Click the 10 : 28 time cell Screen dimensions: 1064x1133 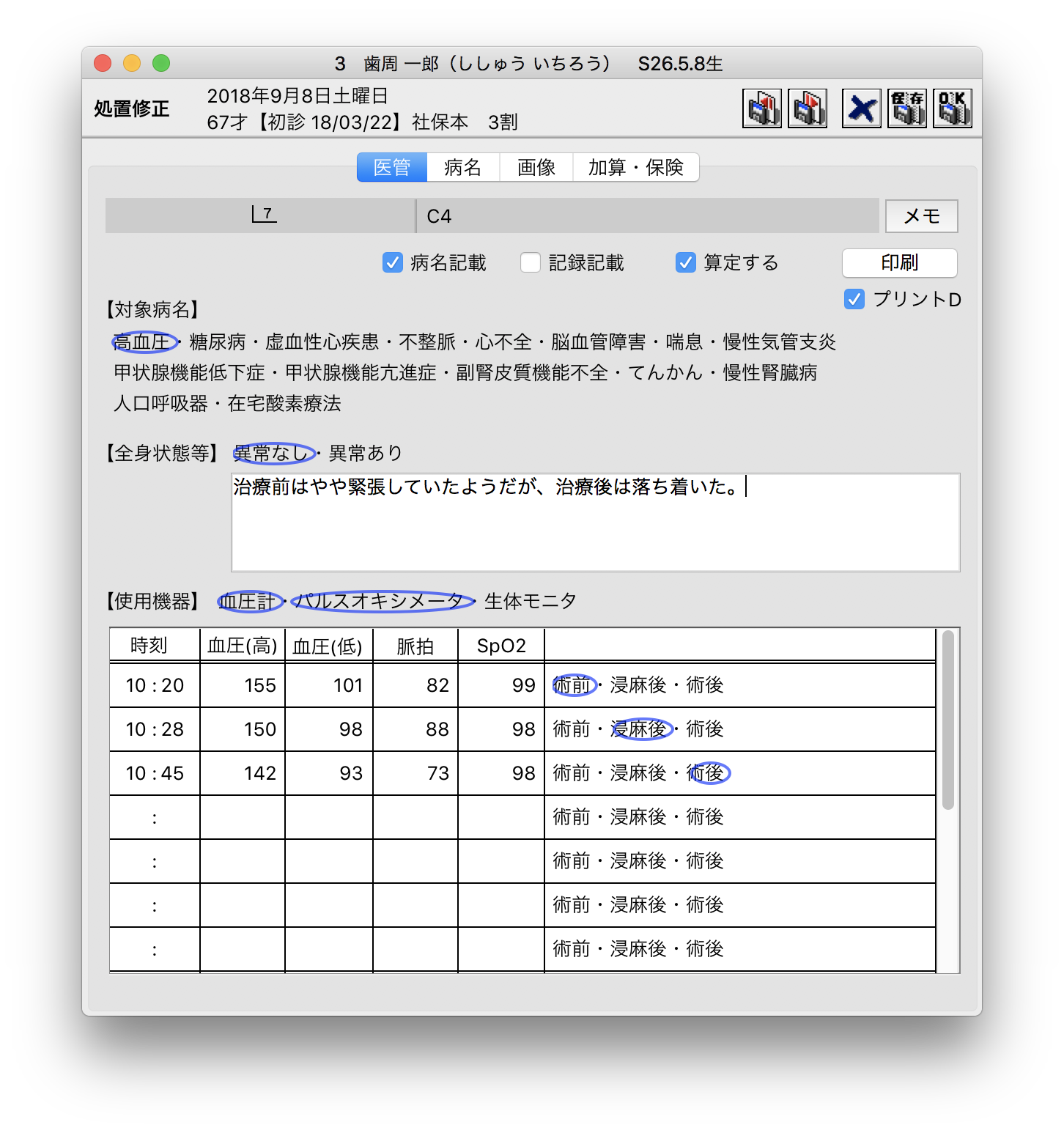(155, 729)
